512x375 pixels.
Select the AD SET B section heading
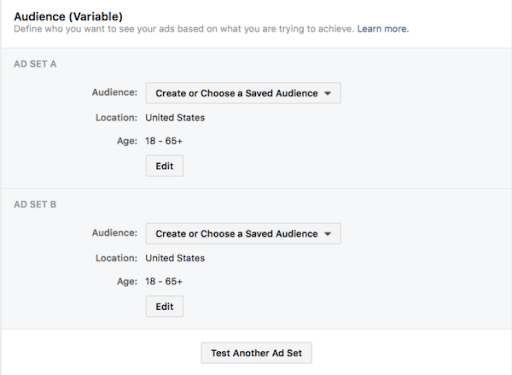click(35, 204)
